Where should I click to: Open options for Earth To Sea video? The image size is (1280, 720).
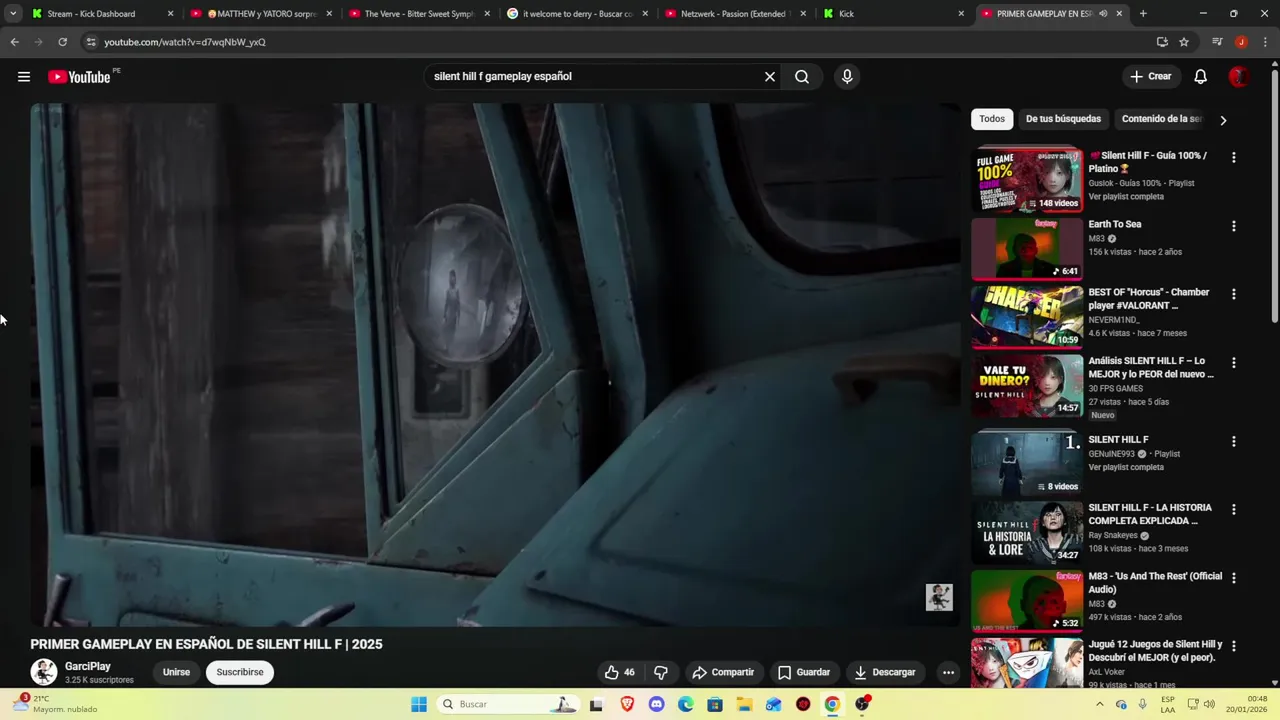tap(1233, 226)
